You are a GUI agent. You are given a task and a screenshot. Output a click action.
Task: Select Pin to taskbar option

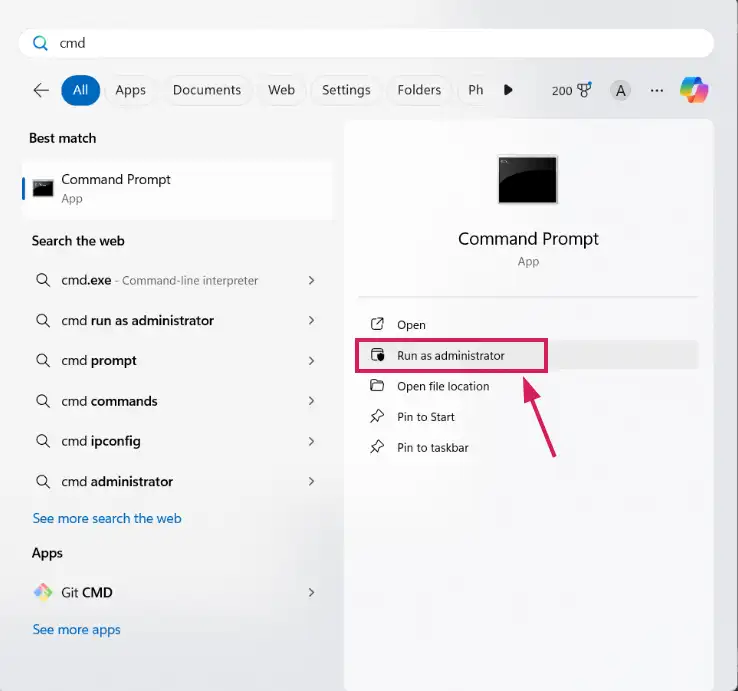(x=432, y=447)
